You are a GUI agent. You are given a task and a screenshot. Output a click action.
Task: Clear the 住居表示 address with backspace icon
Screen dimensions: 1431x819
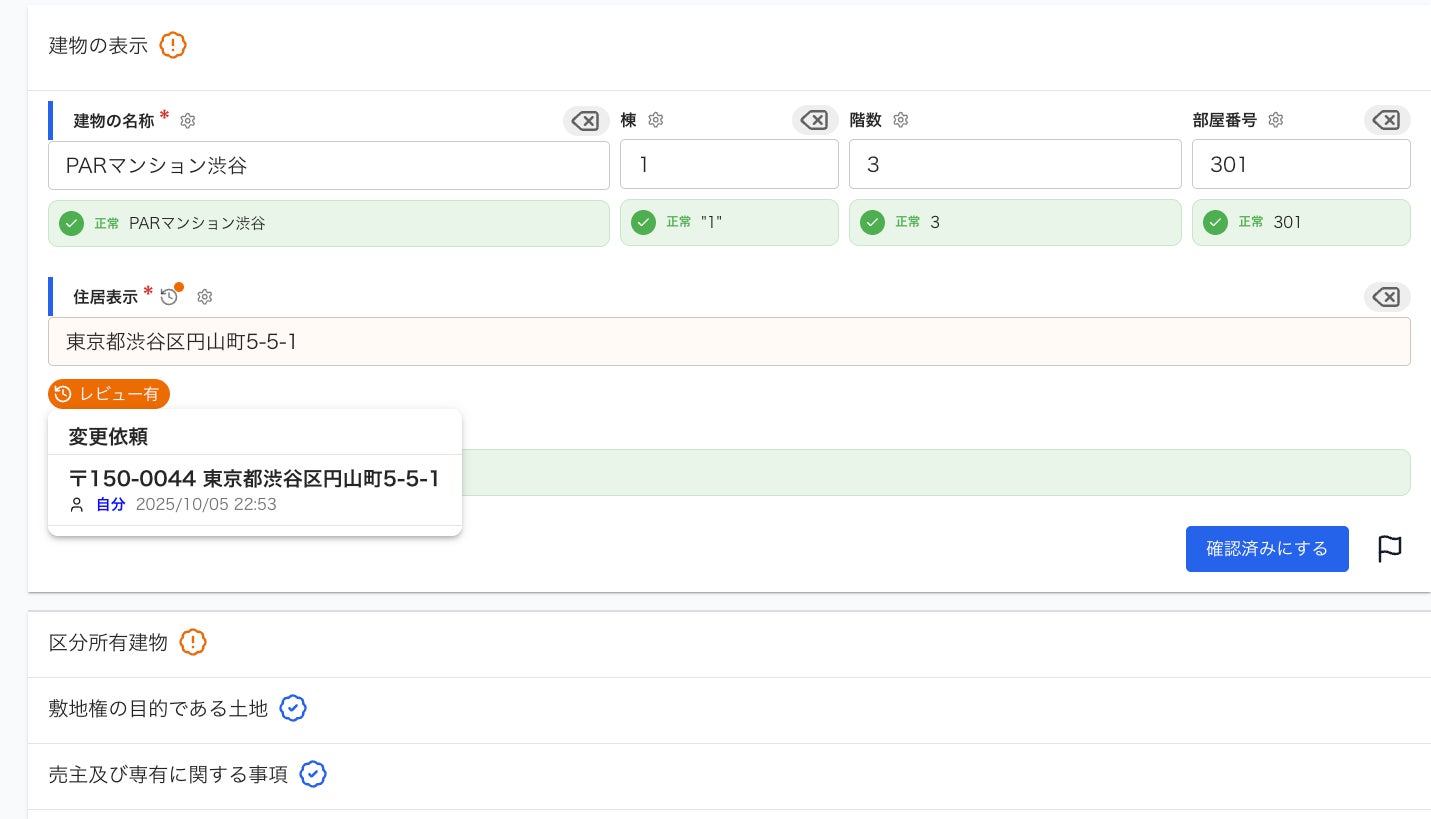[x=1387, y=297]
